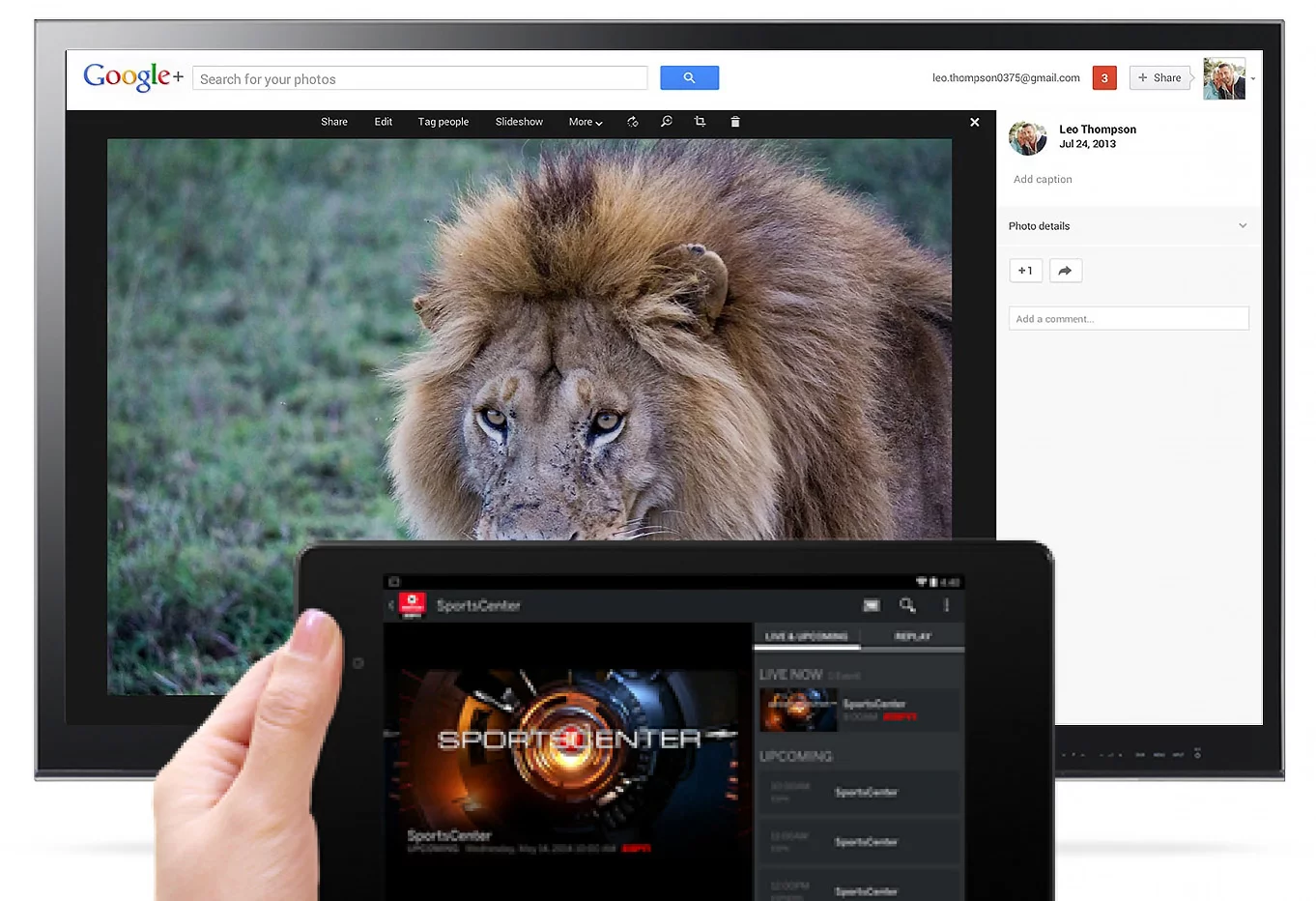Open notifications via the red badge
The width and height of the screenshot is (1316, 901).
point(1103,77)
